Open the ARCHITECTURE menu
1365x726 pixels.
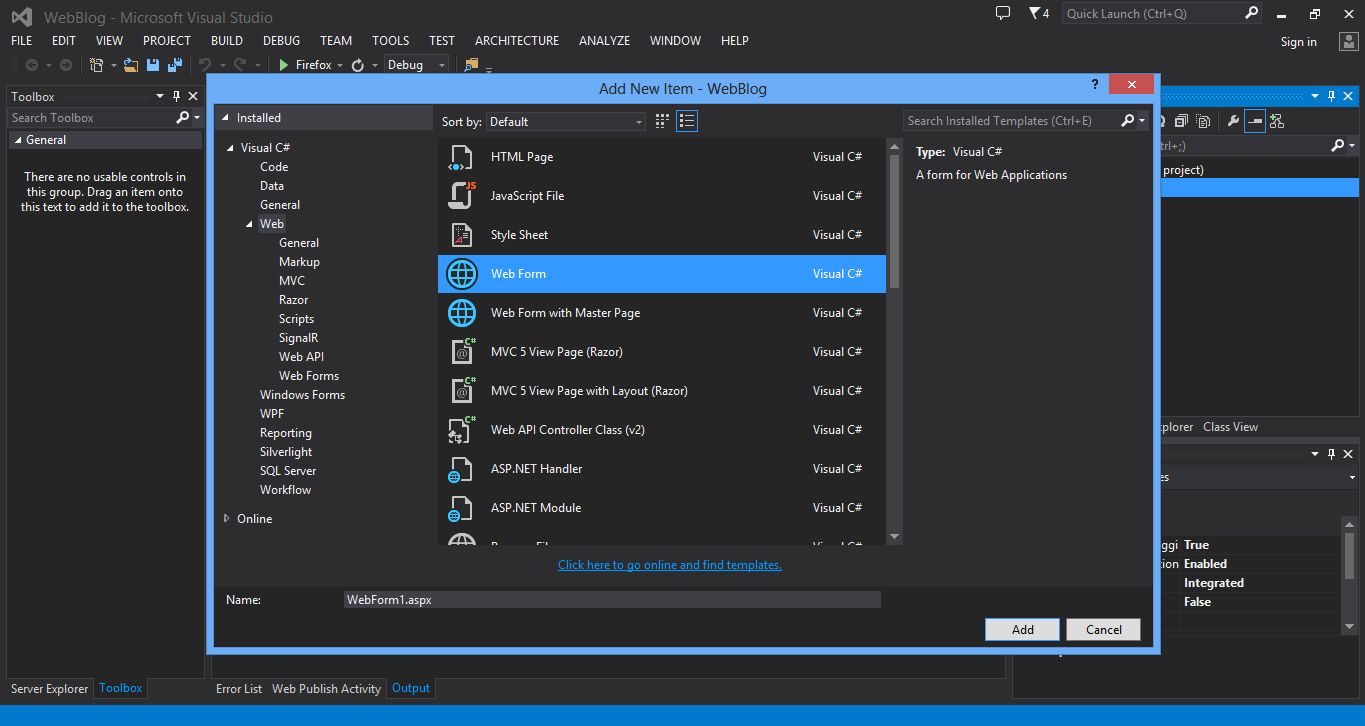(517, 41)
